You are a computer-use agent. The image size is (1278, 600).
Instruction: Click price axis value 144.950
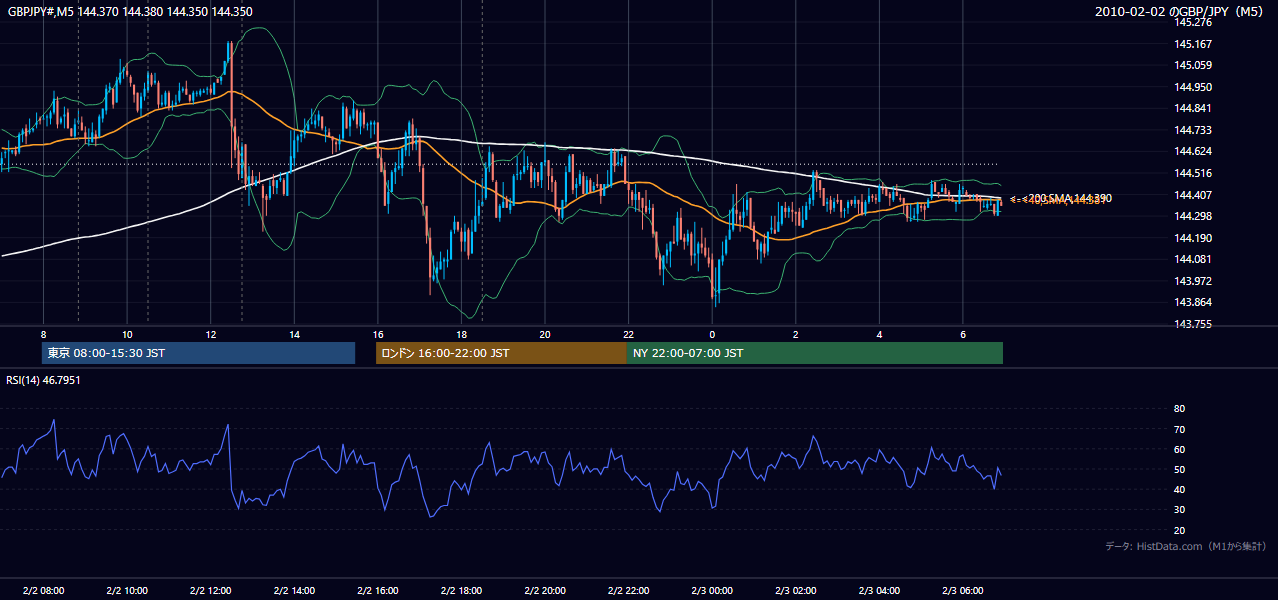[x=1194, y=88]
